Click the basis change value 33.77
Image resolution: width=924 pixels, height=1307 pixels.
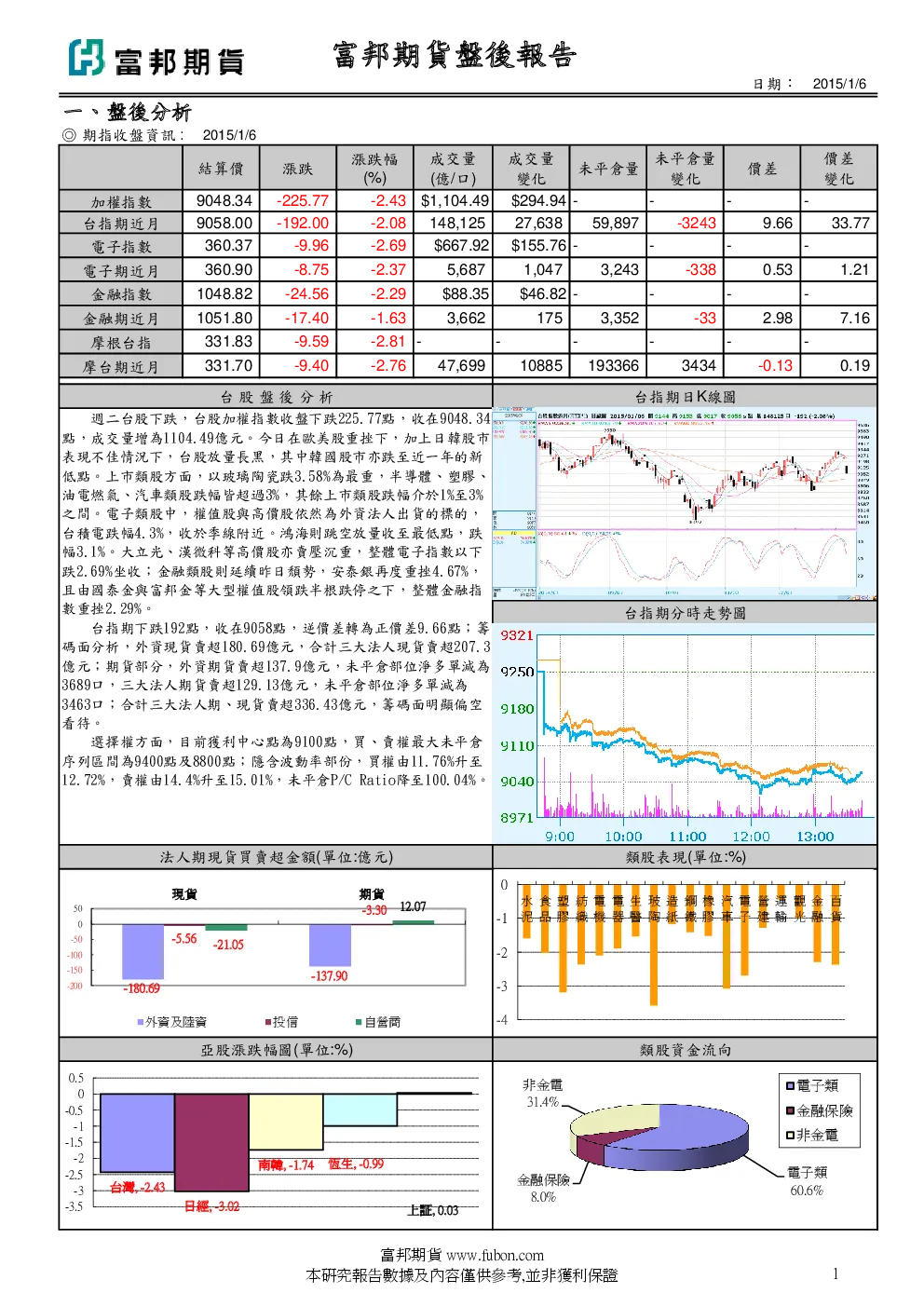(850, 224)
